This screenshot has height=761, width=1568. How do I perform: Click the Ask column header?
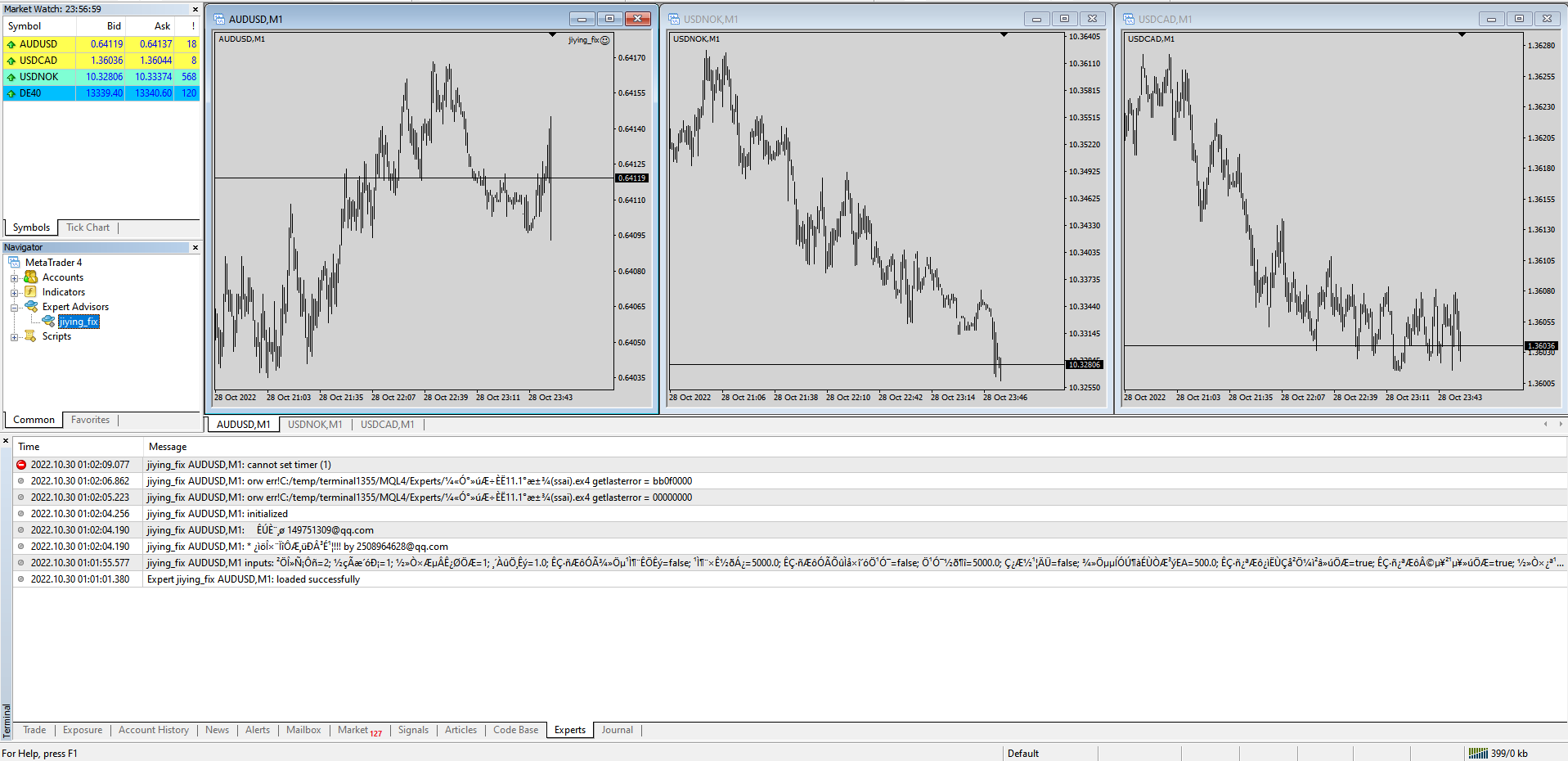tap(150, 26)
